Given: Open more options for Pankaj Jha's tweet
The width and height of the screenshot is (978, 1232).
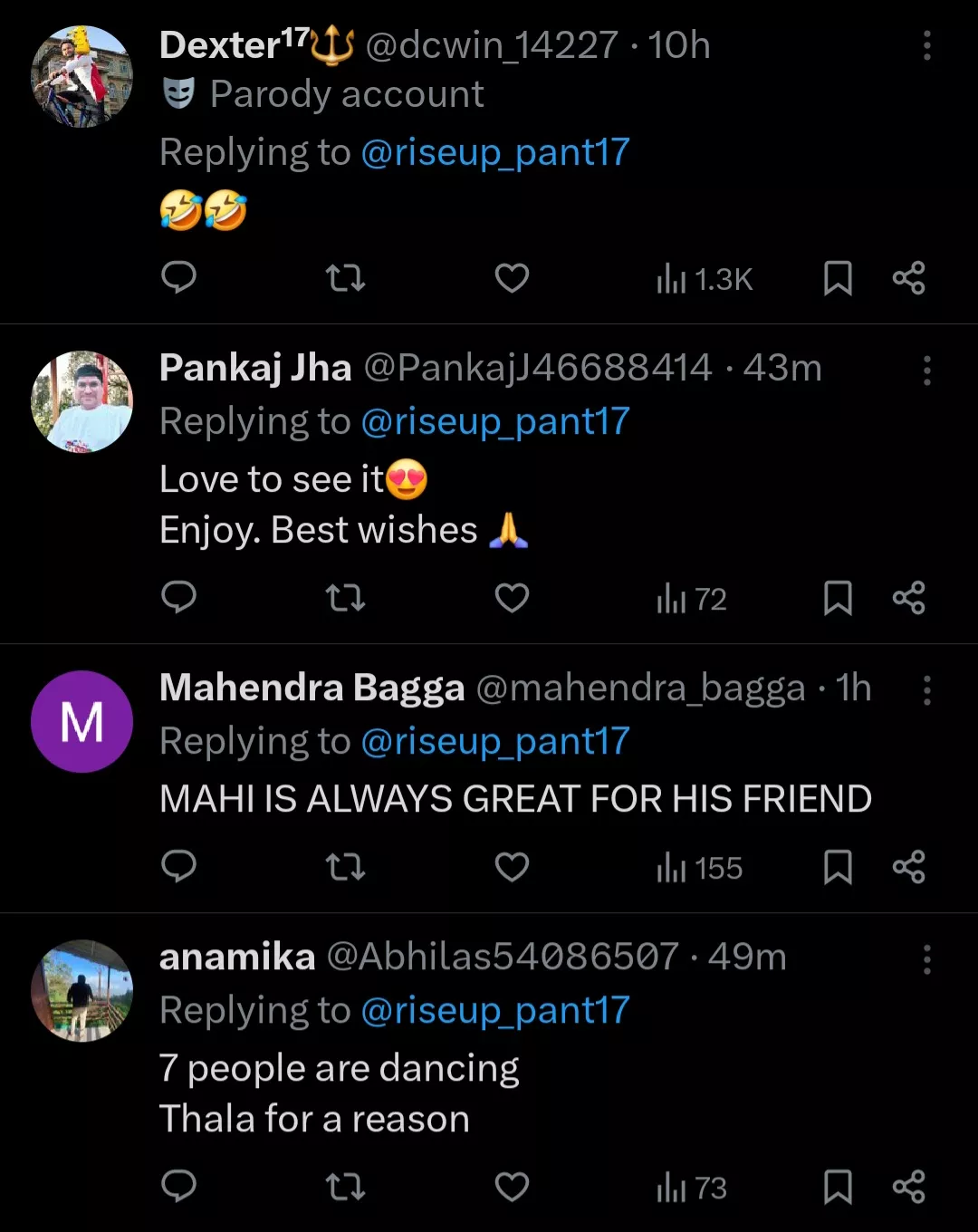Looking at the screenshot, I should pyautogui.click(x=926, y=370).
